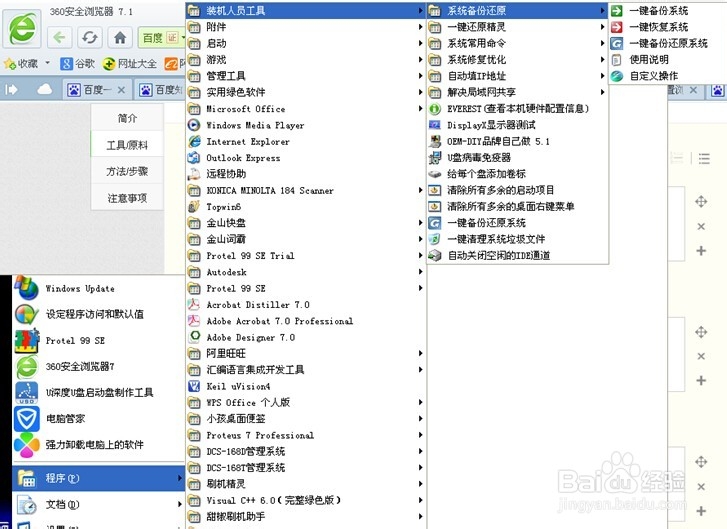Open the WPS Office 个人版 folder
This screenshot has width=727, height=529.
(306, 402)
